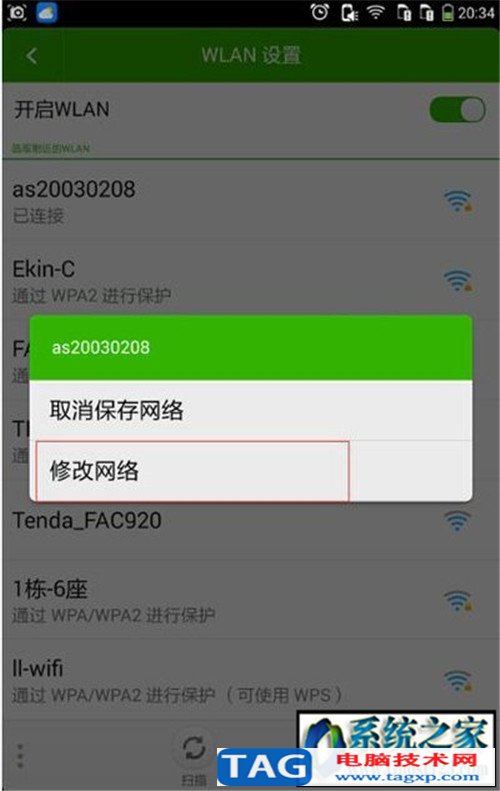The width and height of the screenshot is (500, 791).
Task: Open the three-dot overflow menu
Action: click(x=20, y=755)
